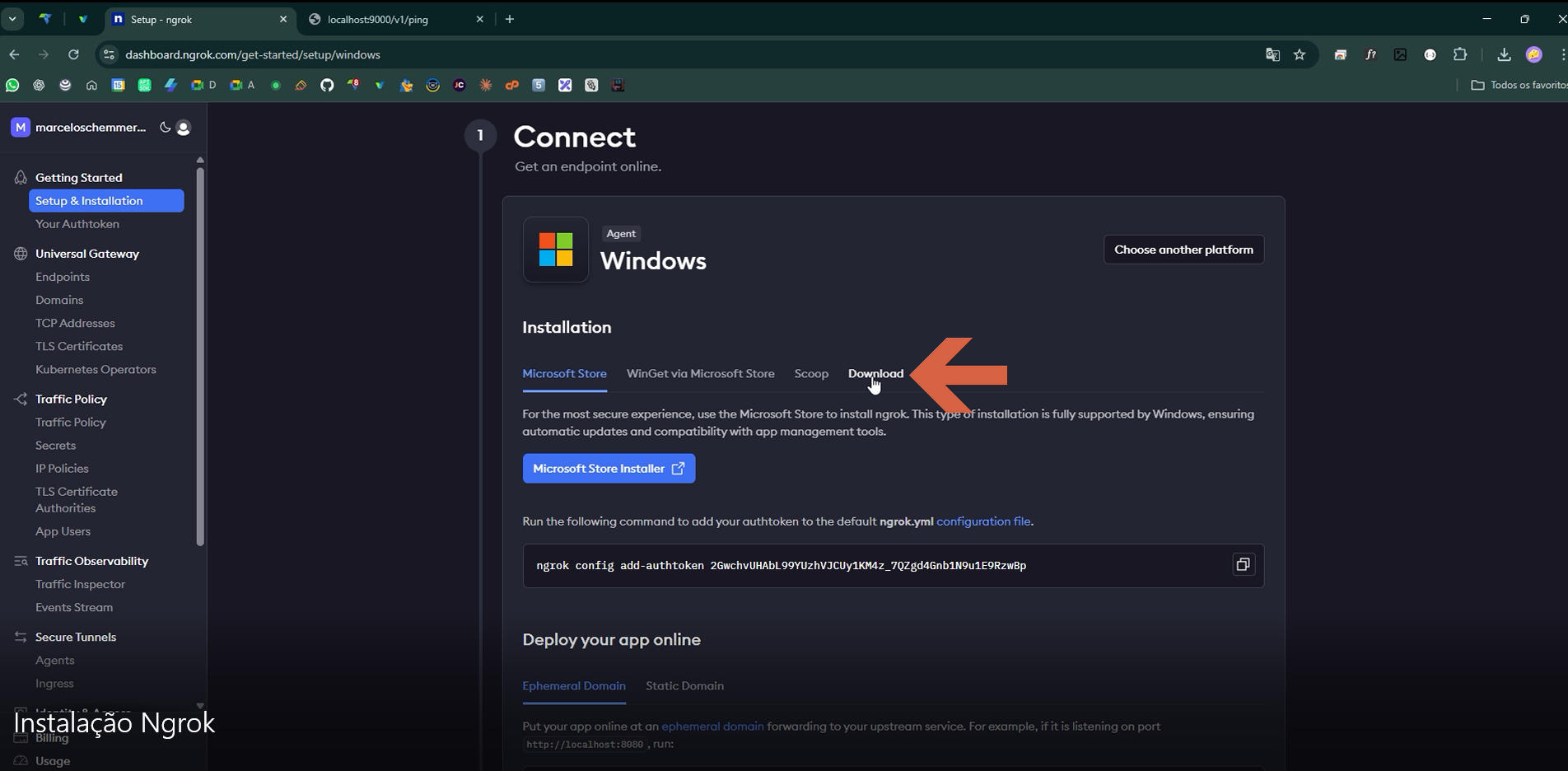Click the ngrok authtoken command text
The height and width of the screenshot is (771, 1568).
click(x=781, y=565)
